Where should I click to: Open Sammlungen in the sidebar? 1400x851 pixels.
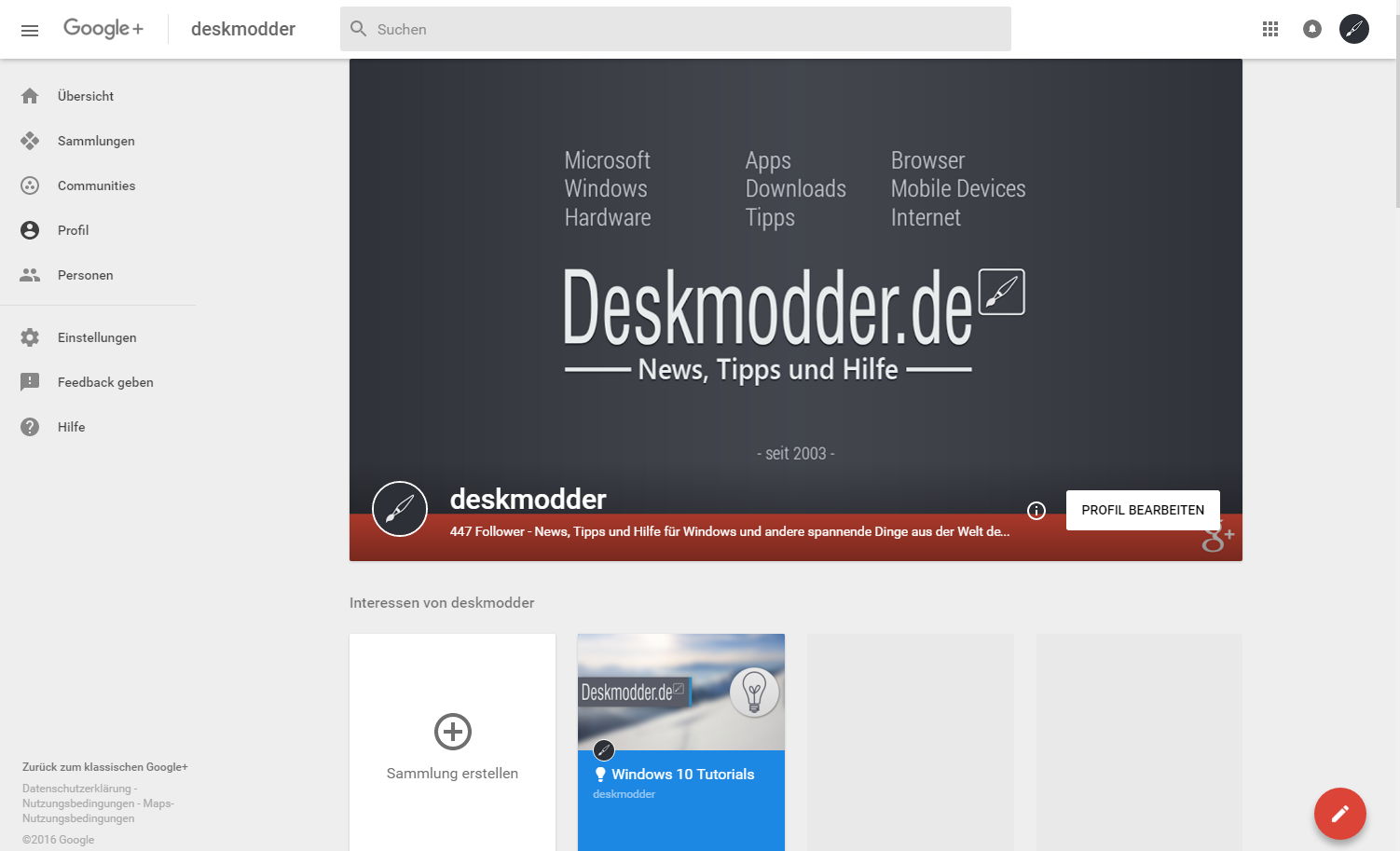coord(95,141)
